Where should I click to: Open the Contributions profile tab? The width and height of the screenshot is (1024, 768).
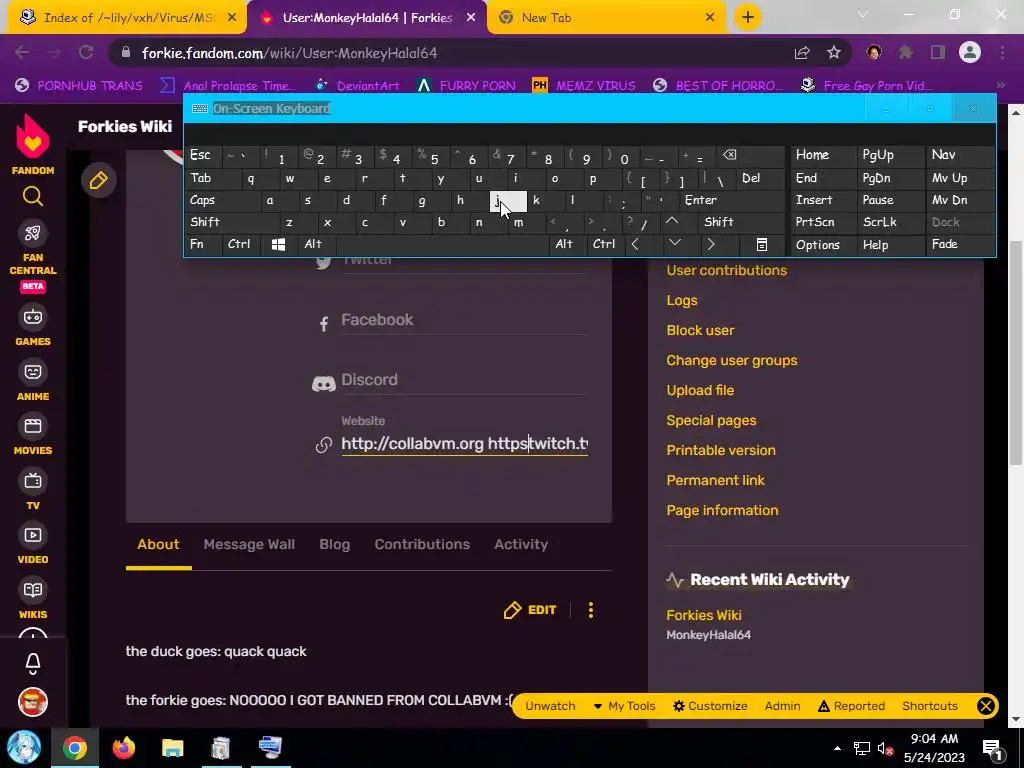click(422, 545)
